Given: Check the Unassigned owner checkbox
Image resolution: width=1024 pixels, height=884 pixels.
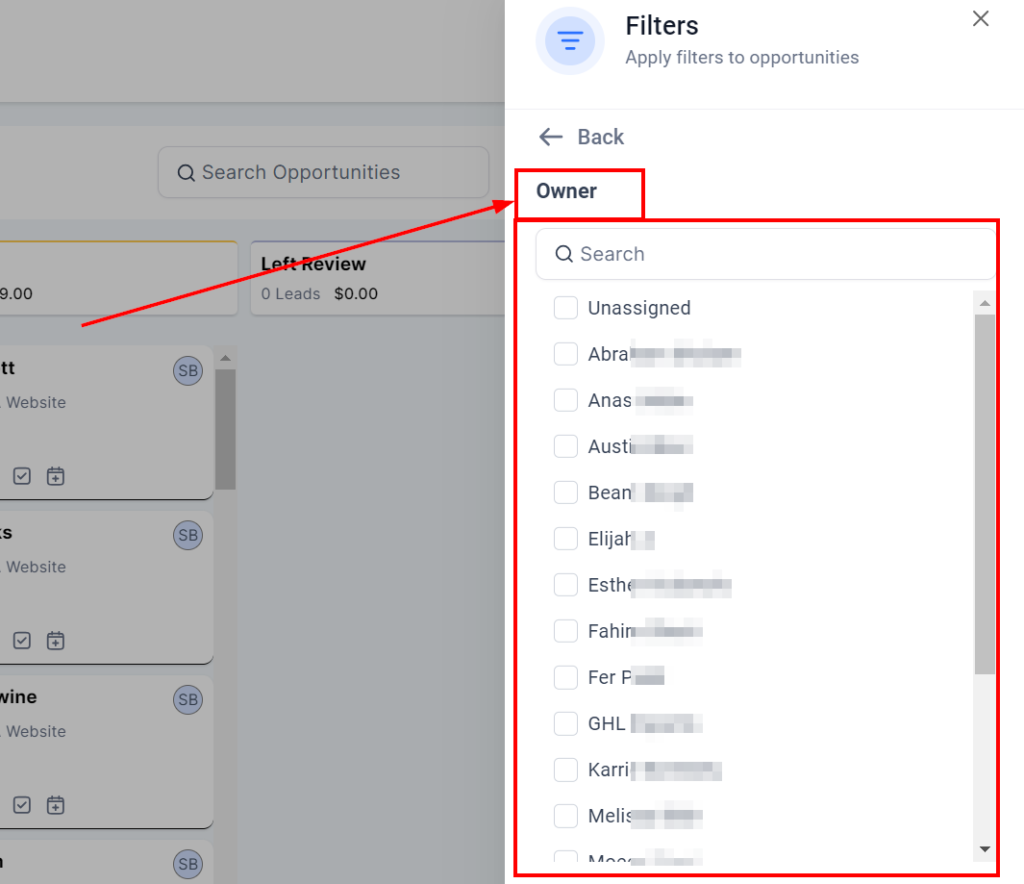Looking at the screenshot, I should pyautogui.click(x=566, y=308).
